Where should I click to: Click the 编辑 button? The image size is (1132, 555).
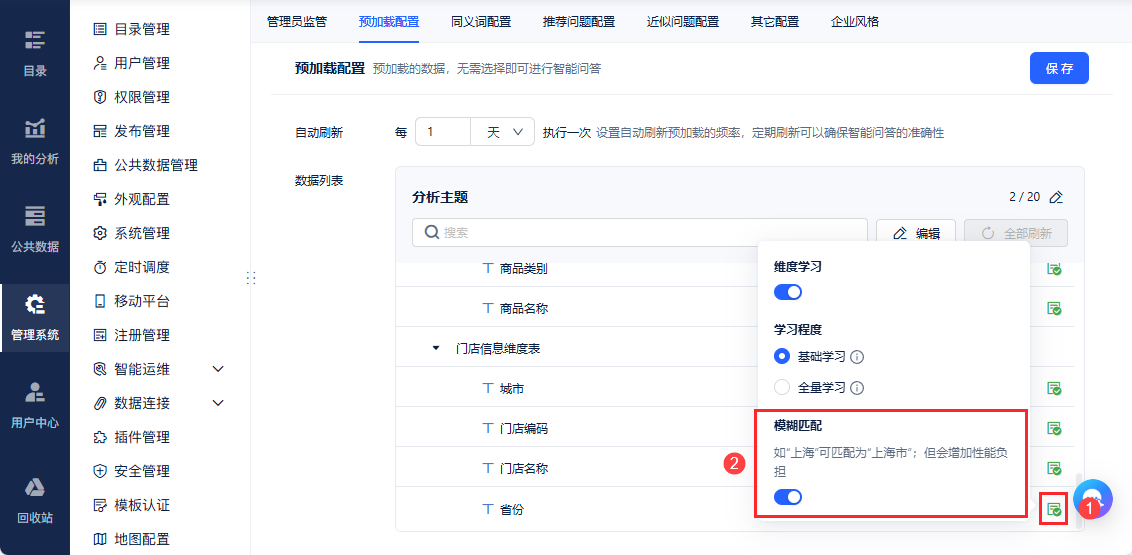(x=915, y=233)
